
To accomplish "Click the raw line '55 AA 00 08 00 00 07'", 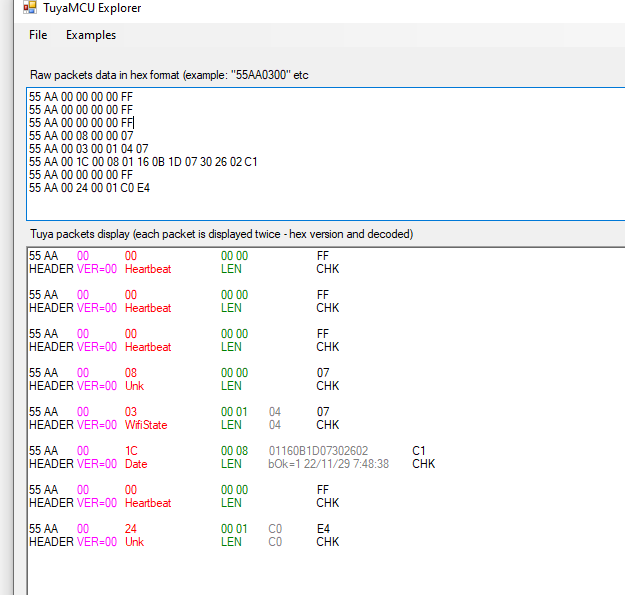I will pos(81,136).
